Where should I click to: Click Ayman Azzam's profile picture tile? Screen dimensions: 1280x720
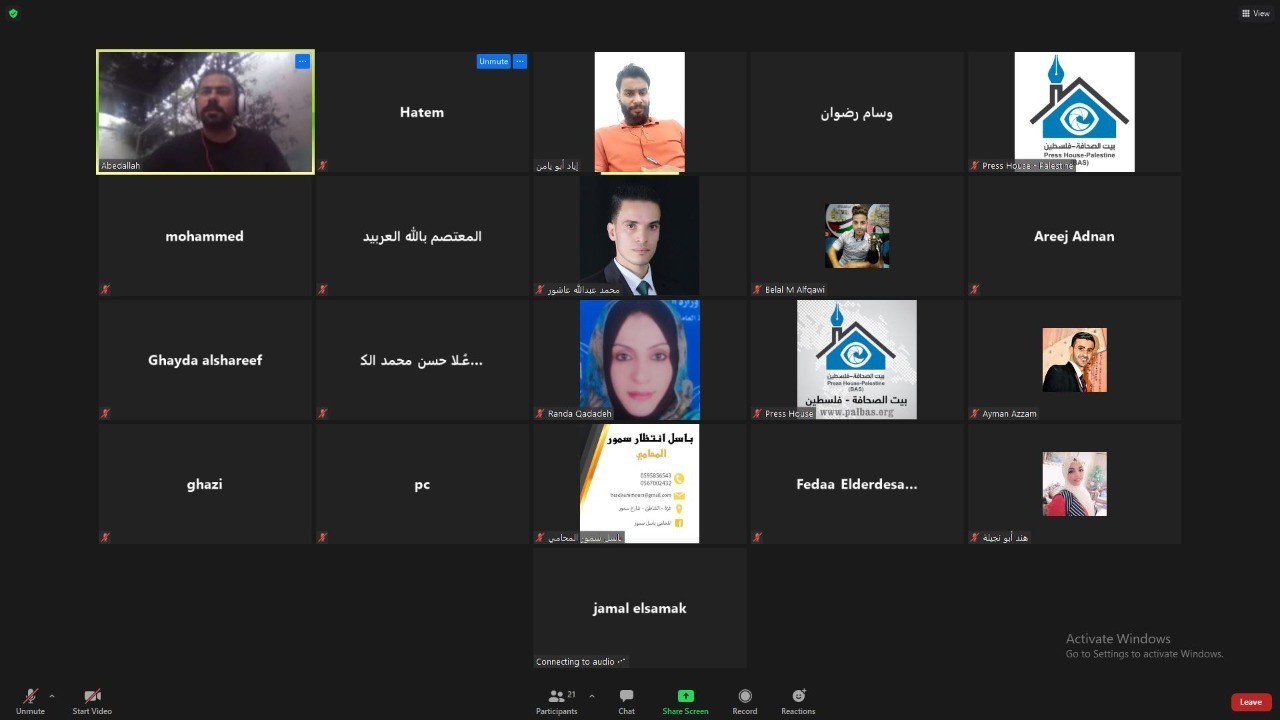pyautogui.click(x=1074, y=360)
